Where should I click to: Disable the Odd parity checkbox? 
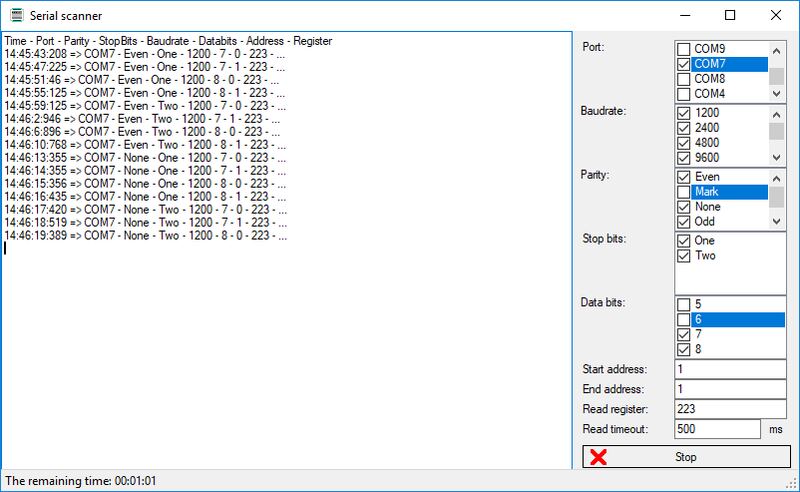pyautogui.click(x=684, y=222)
